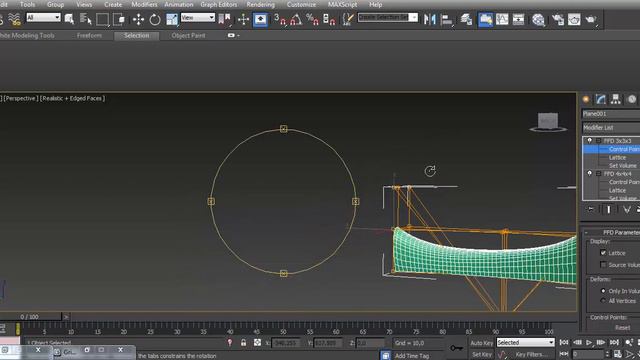
Task: Switch to the Freeform ribbon tab
Action: (89, 36)
